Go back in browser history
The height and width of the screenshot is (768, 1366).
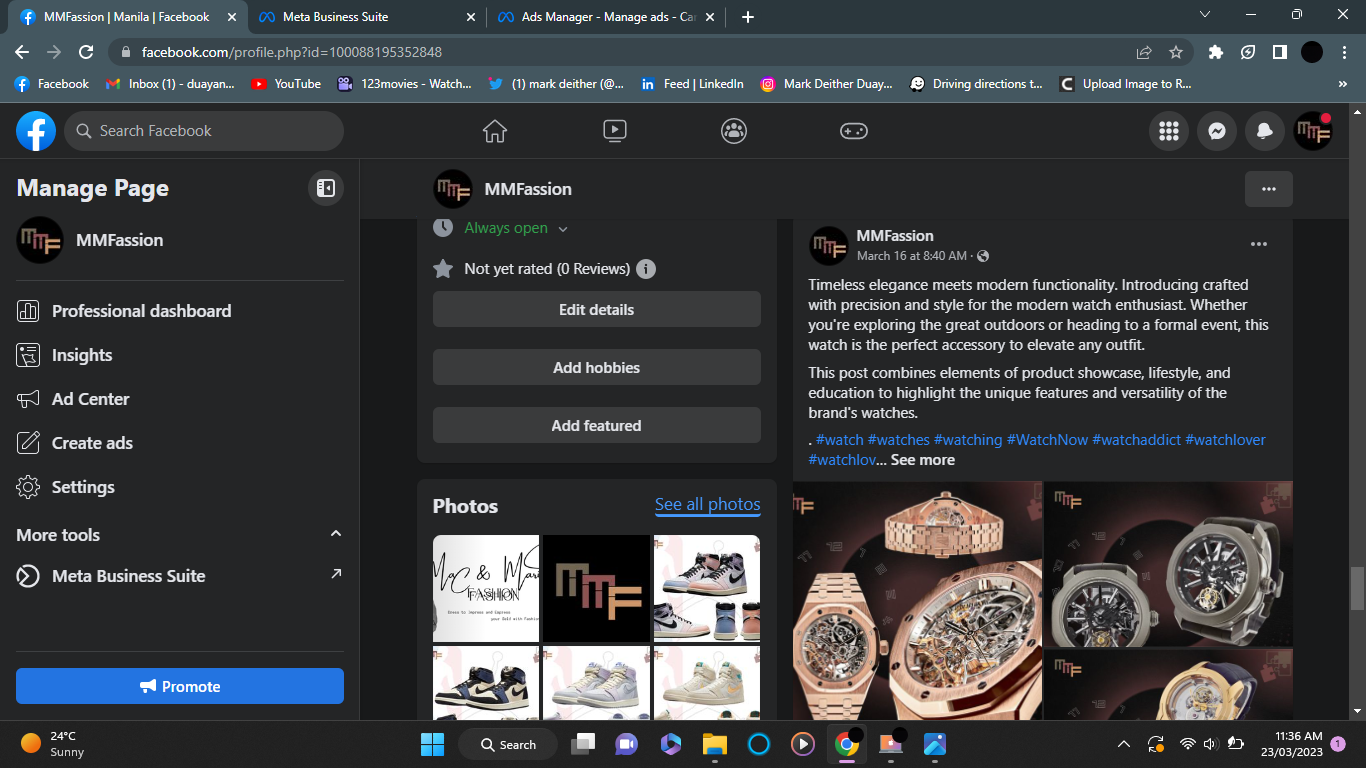(22, 52)
